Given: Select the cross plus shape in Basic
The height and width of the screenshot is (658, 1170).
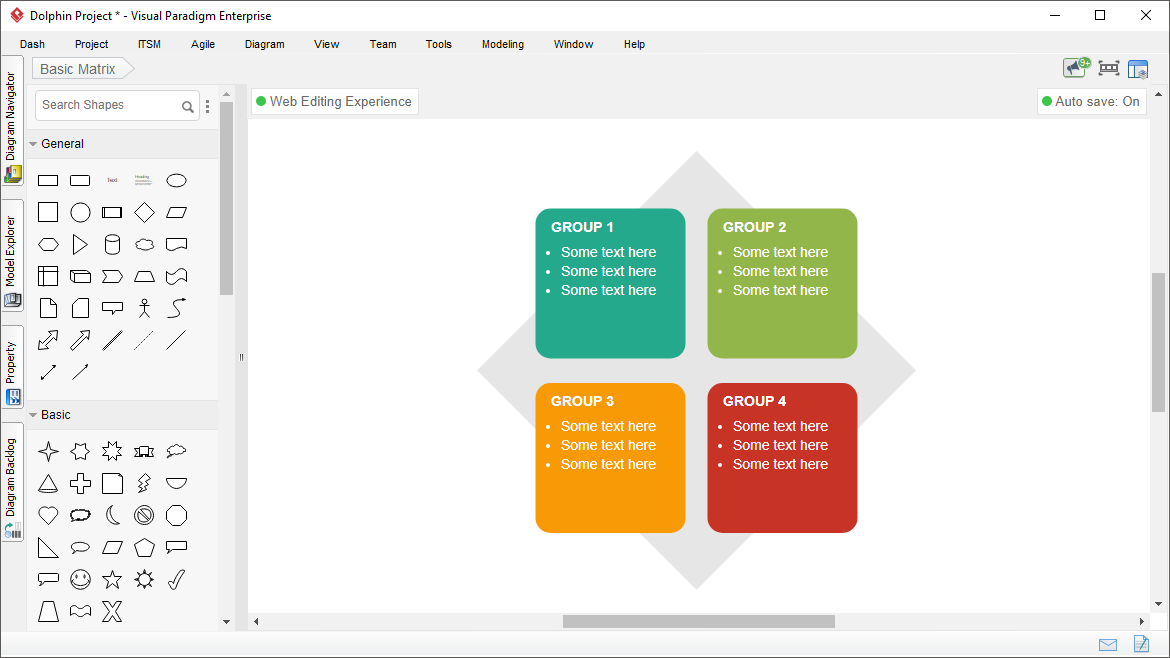Looking at the screenshot, I should point(80,483).
